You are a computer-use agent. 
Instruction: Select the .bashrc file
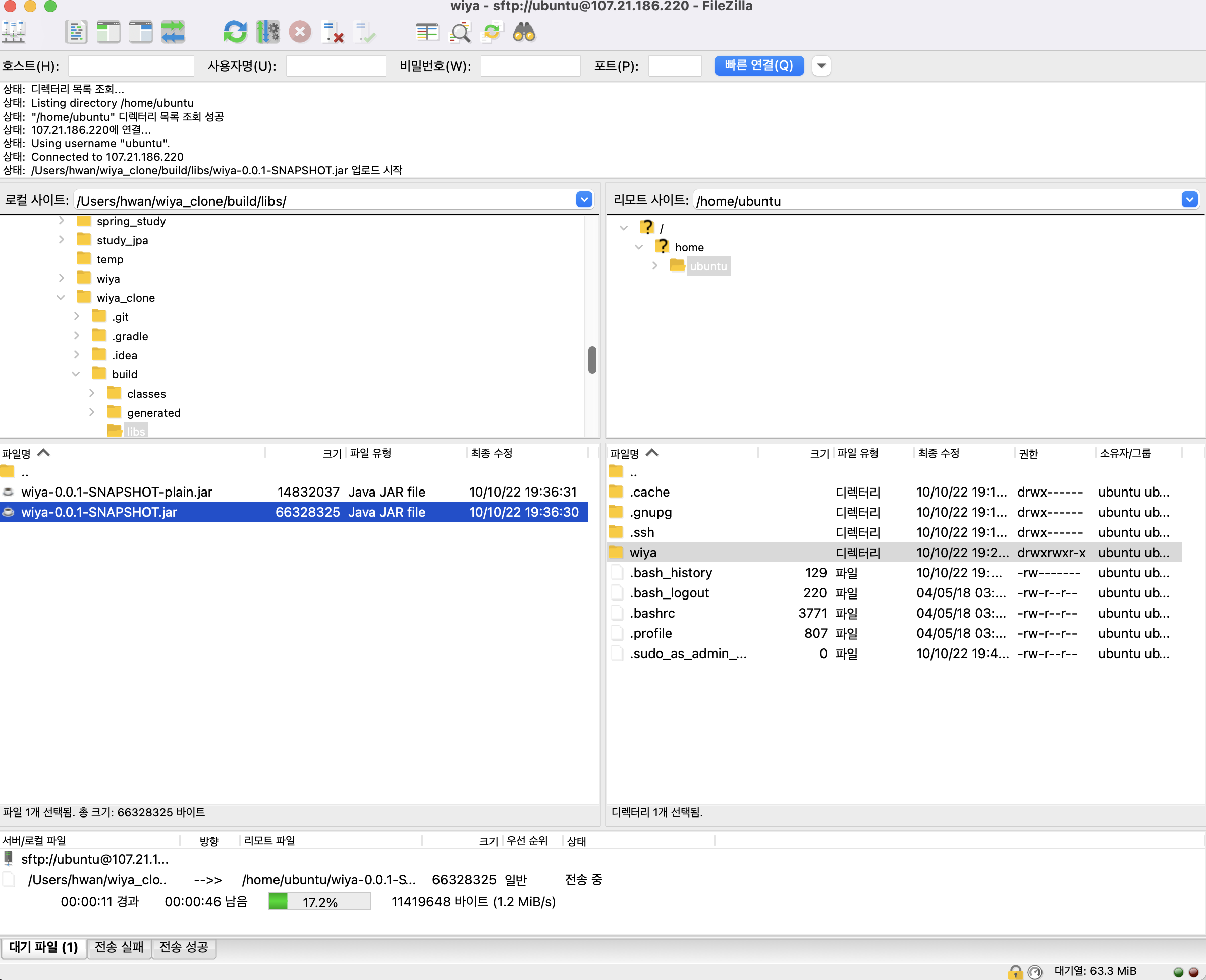(x=894, y=613)
